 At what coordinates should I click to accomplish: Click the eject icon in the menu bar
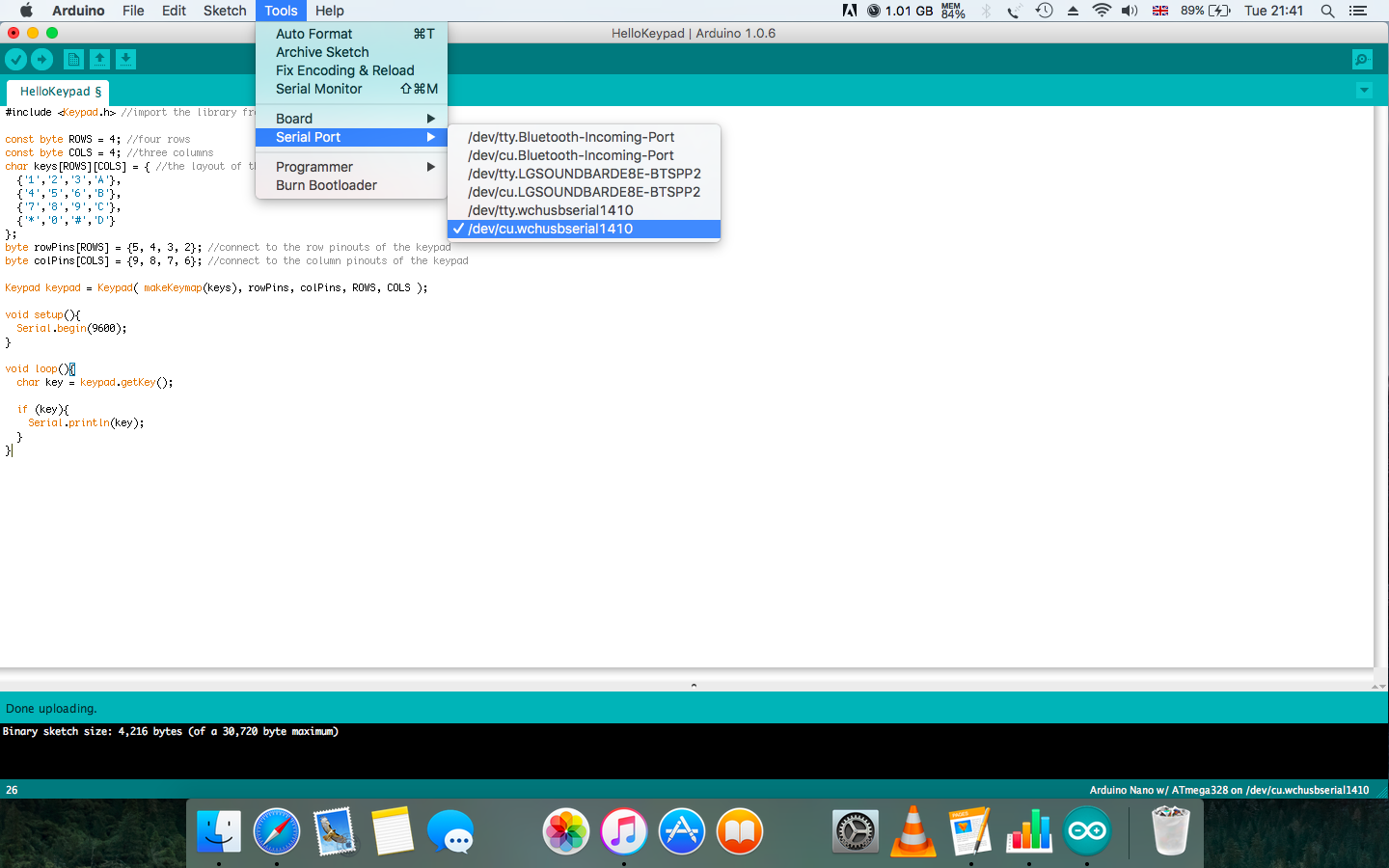1073,11
